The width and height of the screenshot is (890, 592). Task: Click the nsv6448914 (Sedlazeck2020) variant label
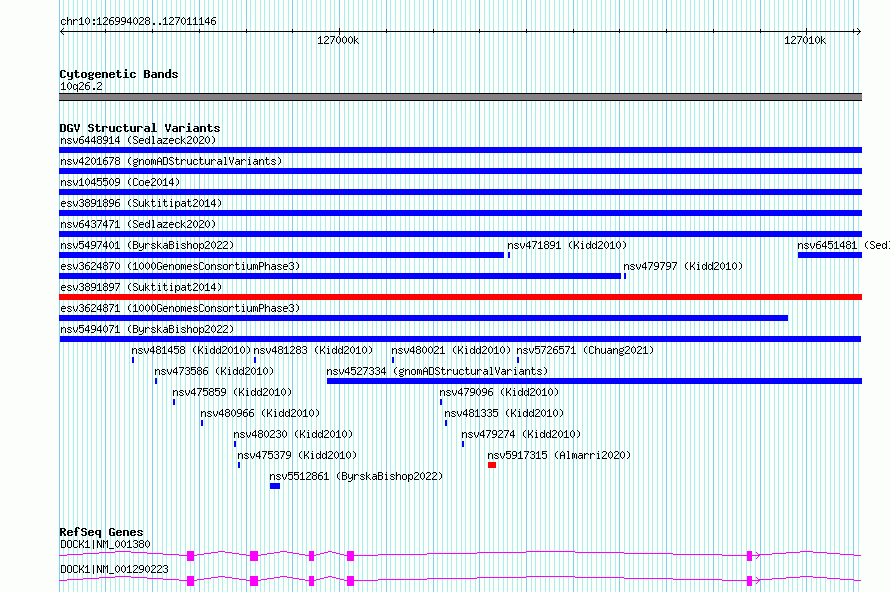click(138, 140)
